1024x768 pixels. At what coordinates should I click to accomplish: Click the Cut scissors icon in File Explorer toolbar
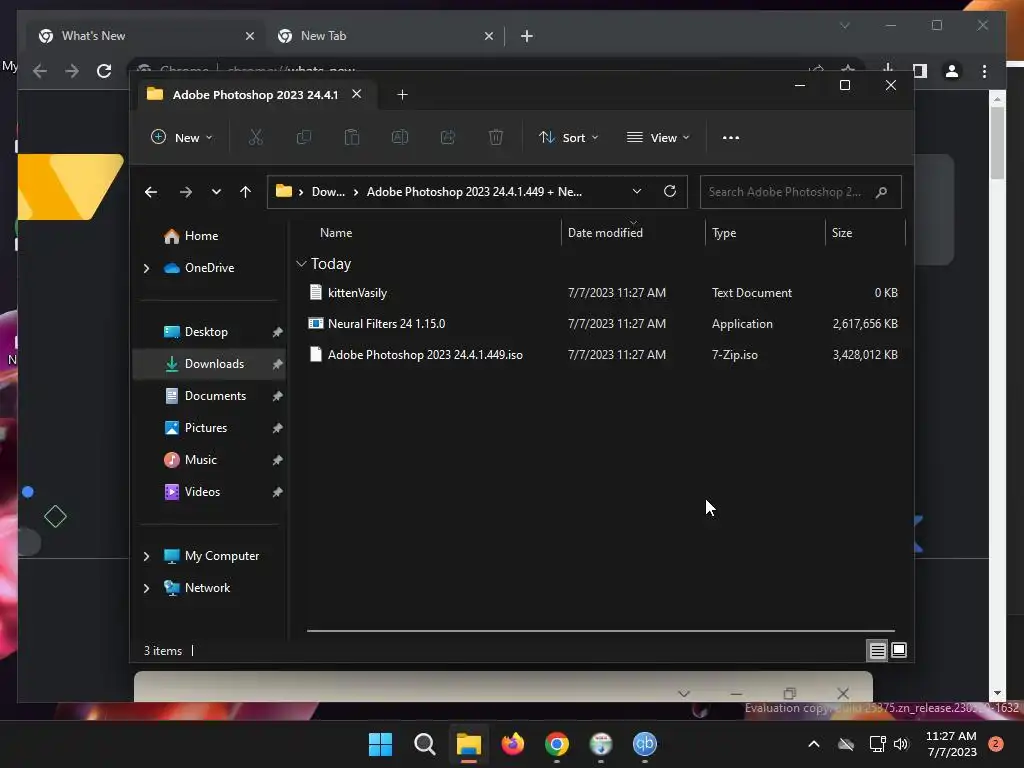pyautogui.click(x=255, y=137)
